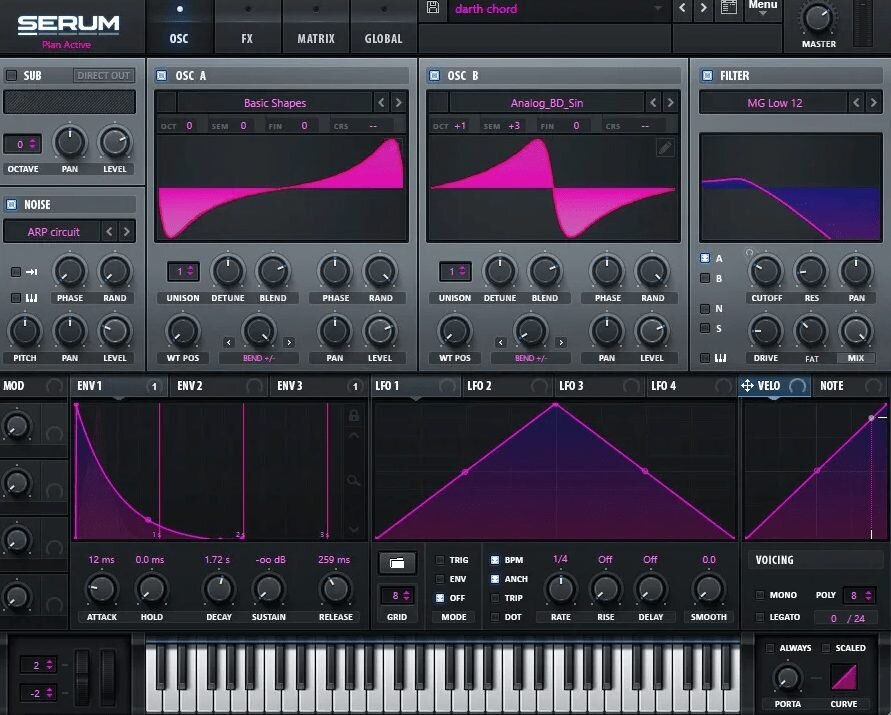Click OSC A warp mode right arrow
The height and width of the screenshot is (715, 891).
click(x=289, y=342)
